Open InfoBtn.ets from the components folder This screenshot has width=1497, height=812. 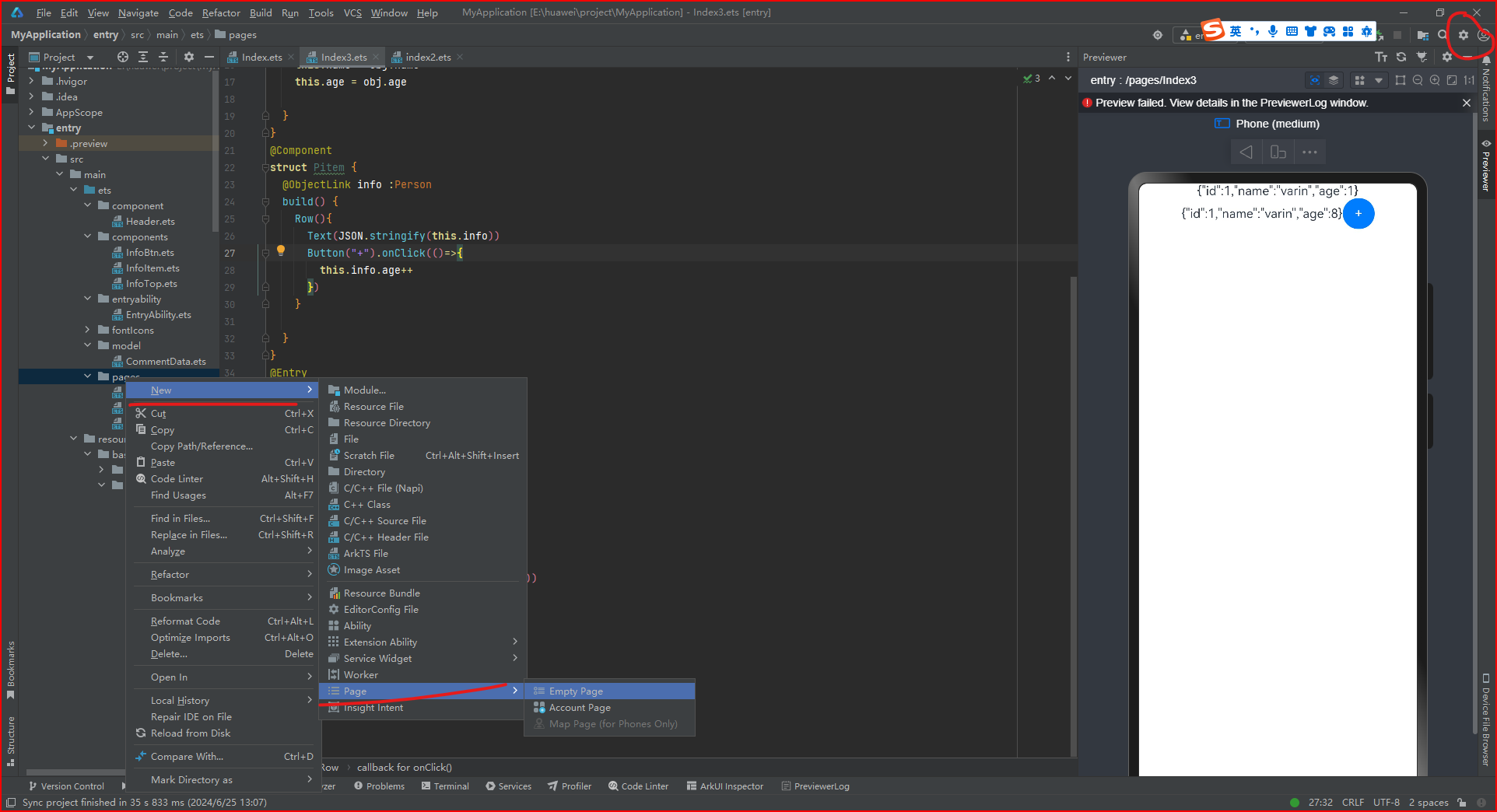[x=149, y=252]
